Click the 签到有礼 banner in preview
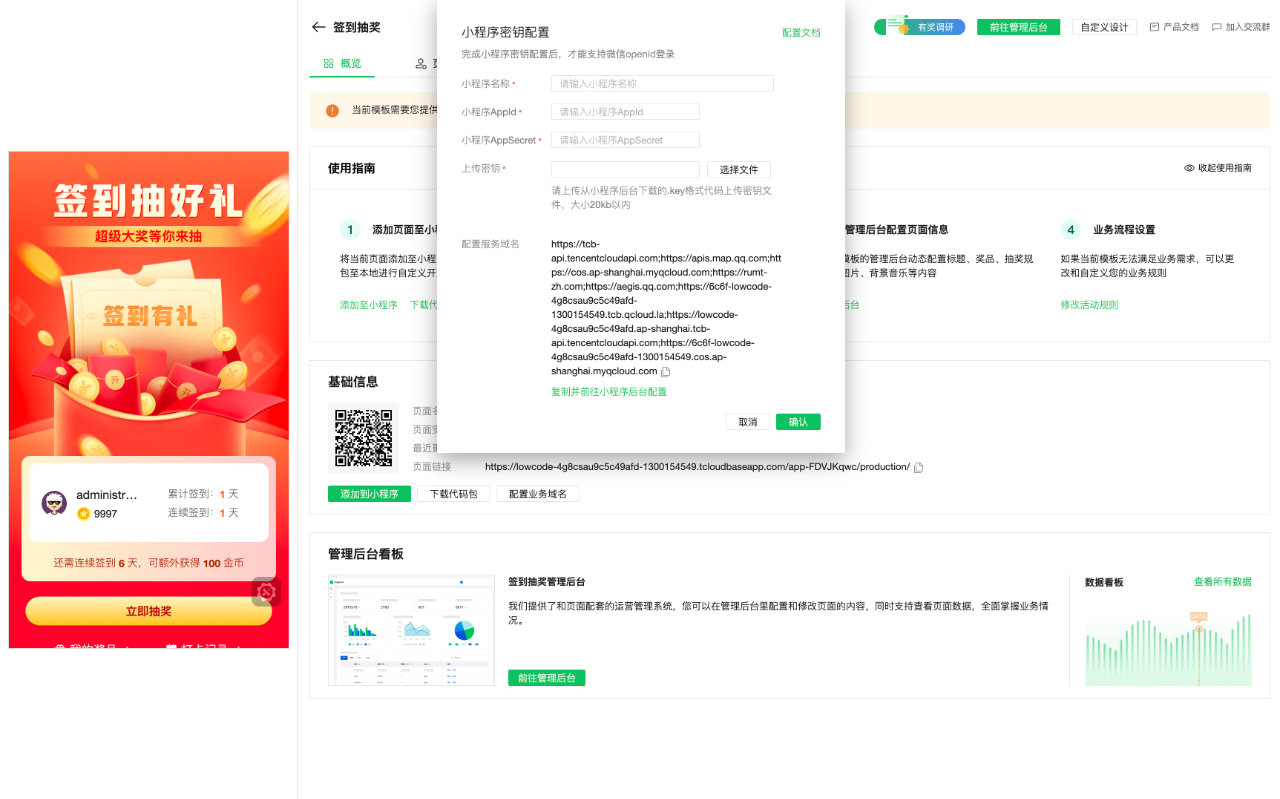The image size is (1280, 799). [149, 316]
